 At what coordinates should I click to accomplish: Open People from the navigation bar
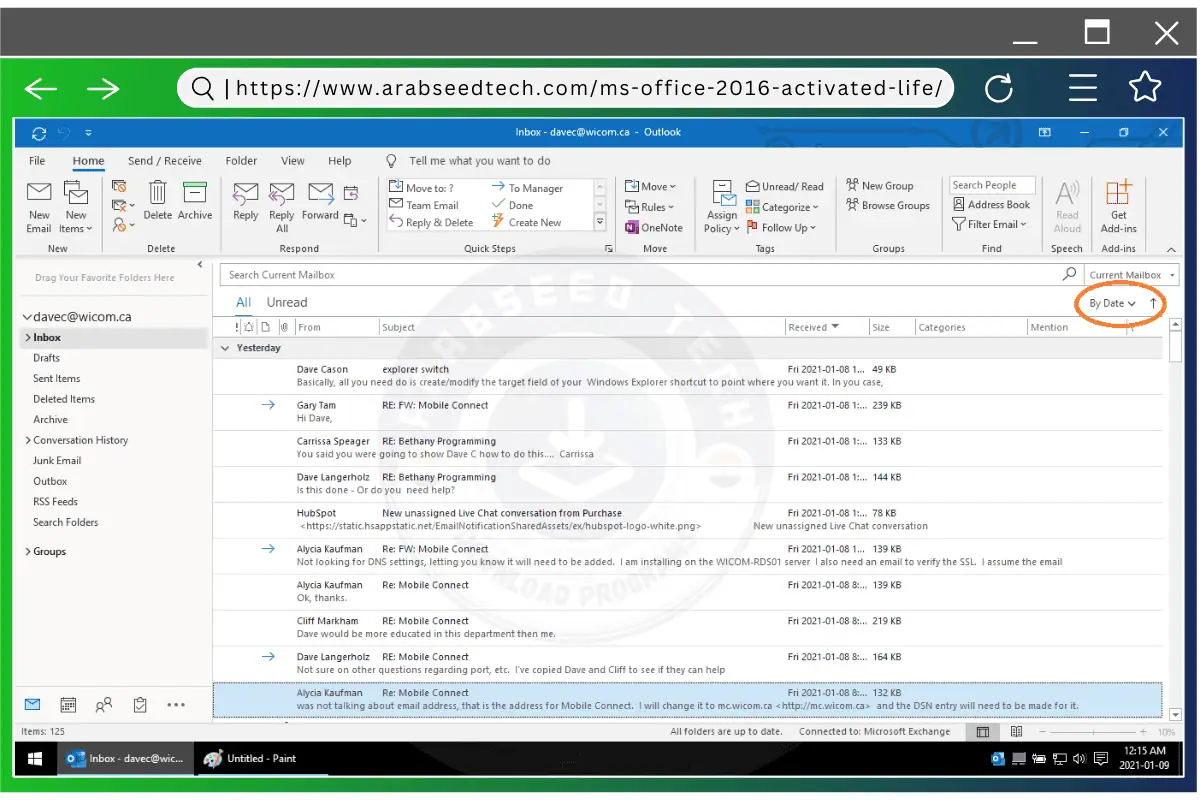point(103,704)
